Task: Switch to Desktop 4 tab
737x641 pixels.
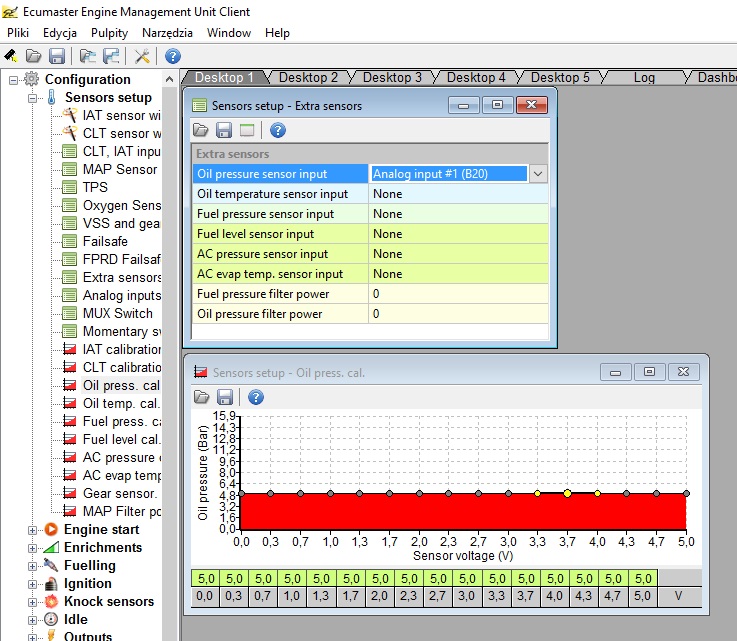Action: (x=476, y=77)
